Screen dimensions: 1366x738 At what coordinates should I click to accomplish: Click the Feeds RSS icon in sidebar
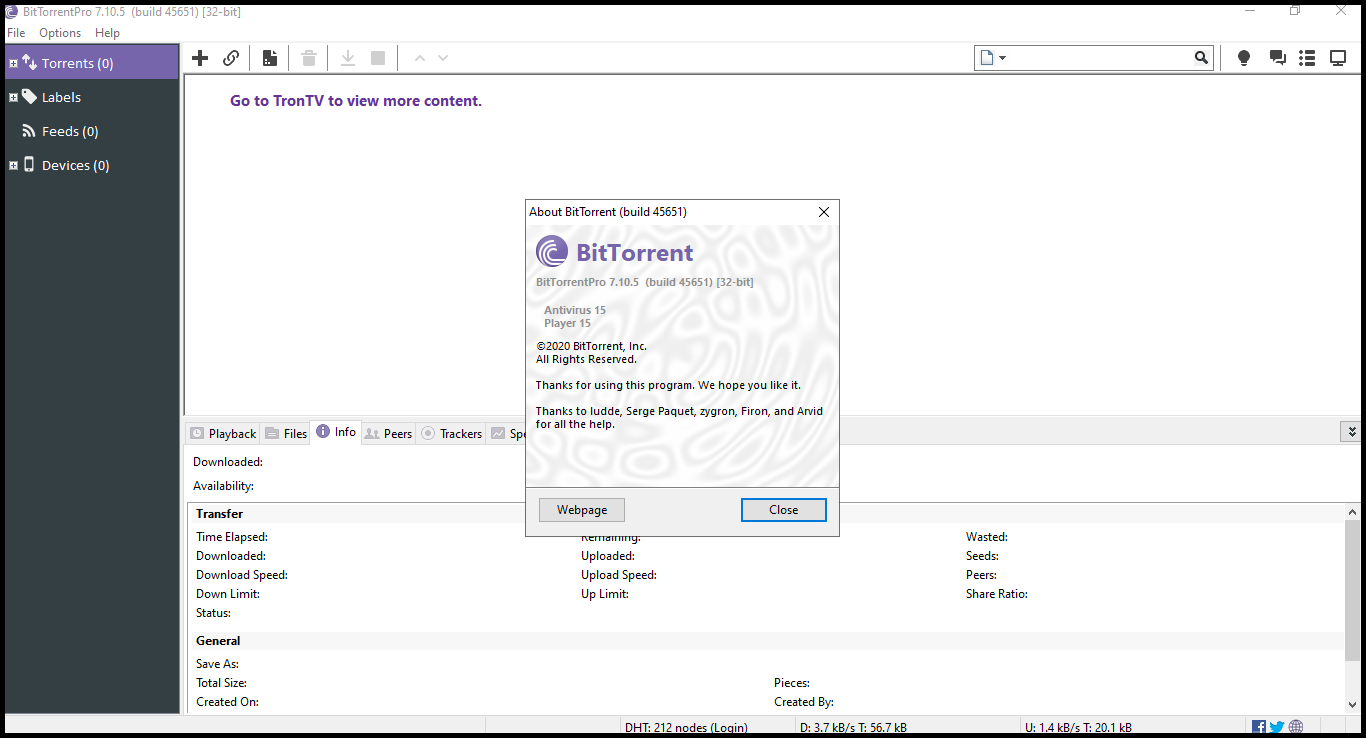click(x=29, y=131)
